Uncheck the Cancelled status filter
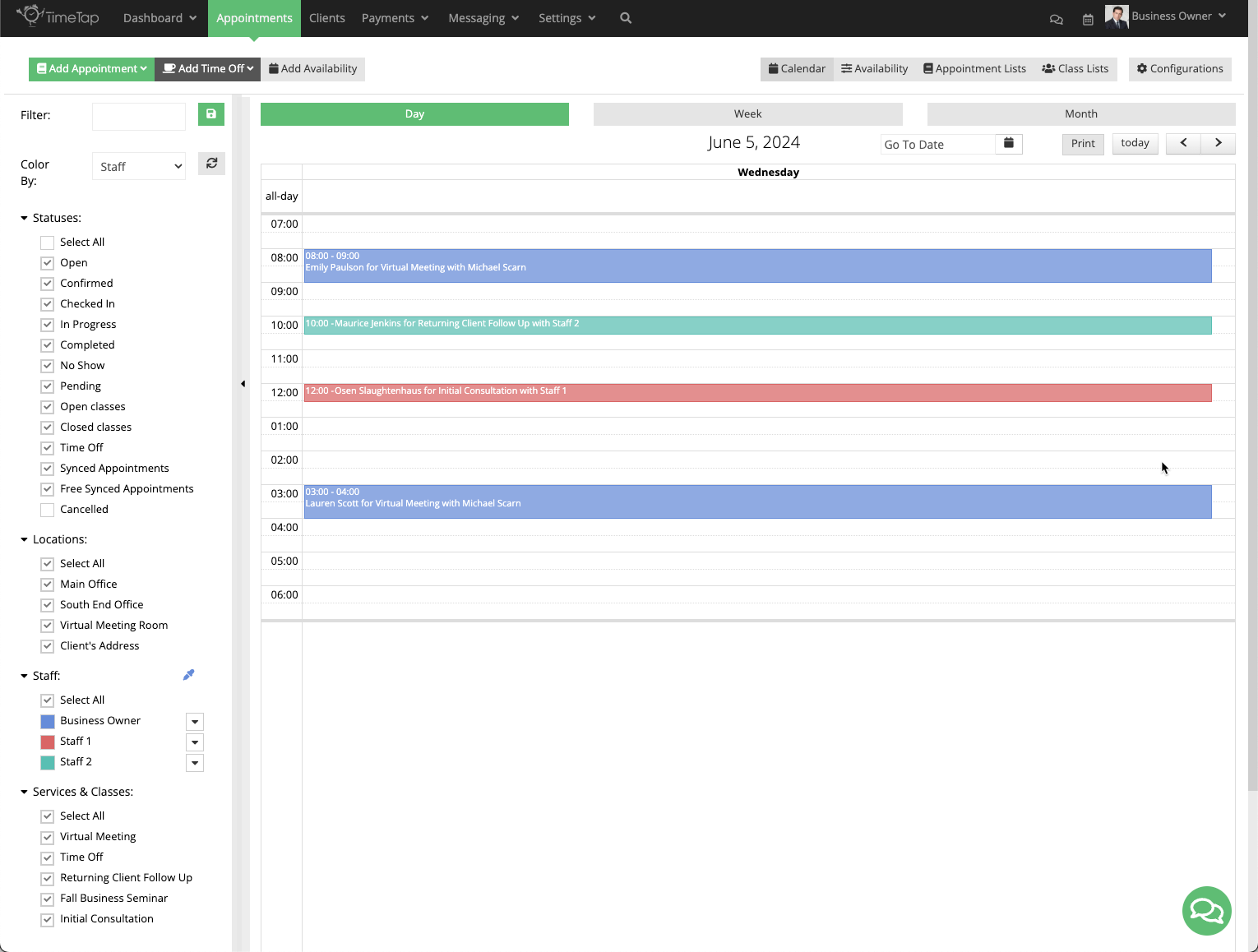 point(47,510)
